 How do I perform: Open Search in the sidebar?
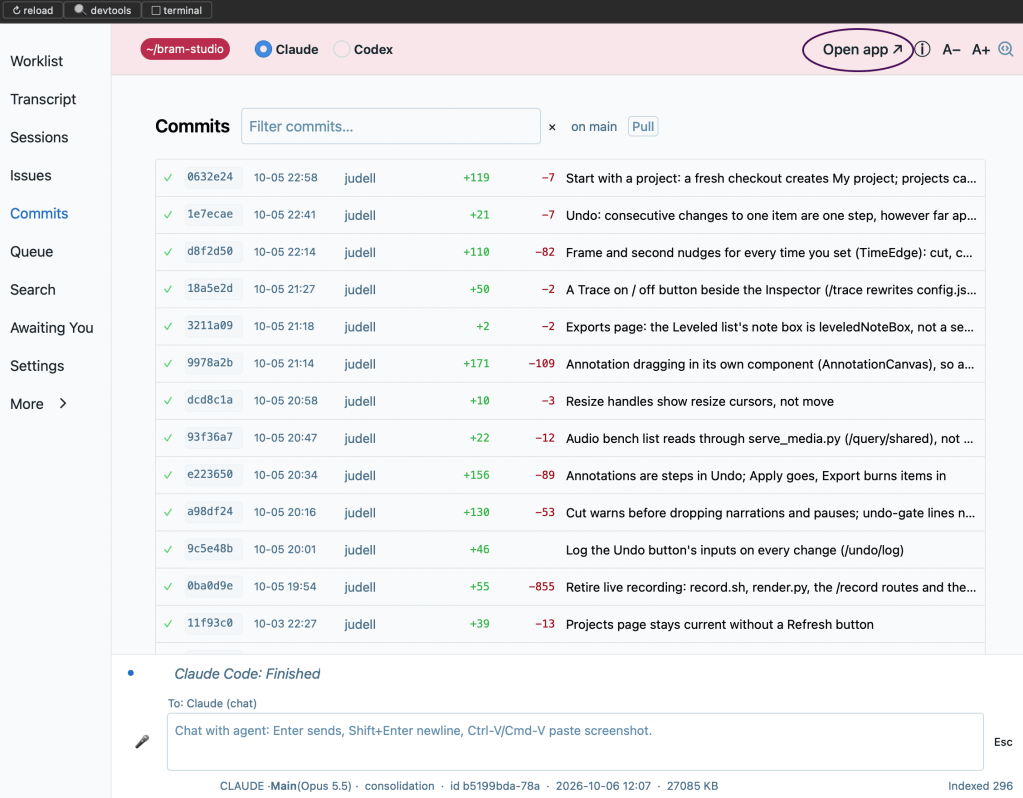pyautogui.click(x=33, y=290)
